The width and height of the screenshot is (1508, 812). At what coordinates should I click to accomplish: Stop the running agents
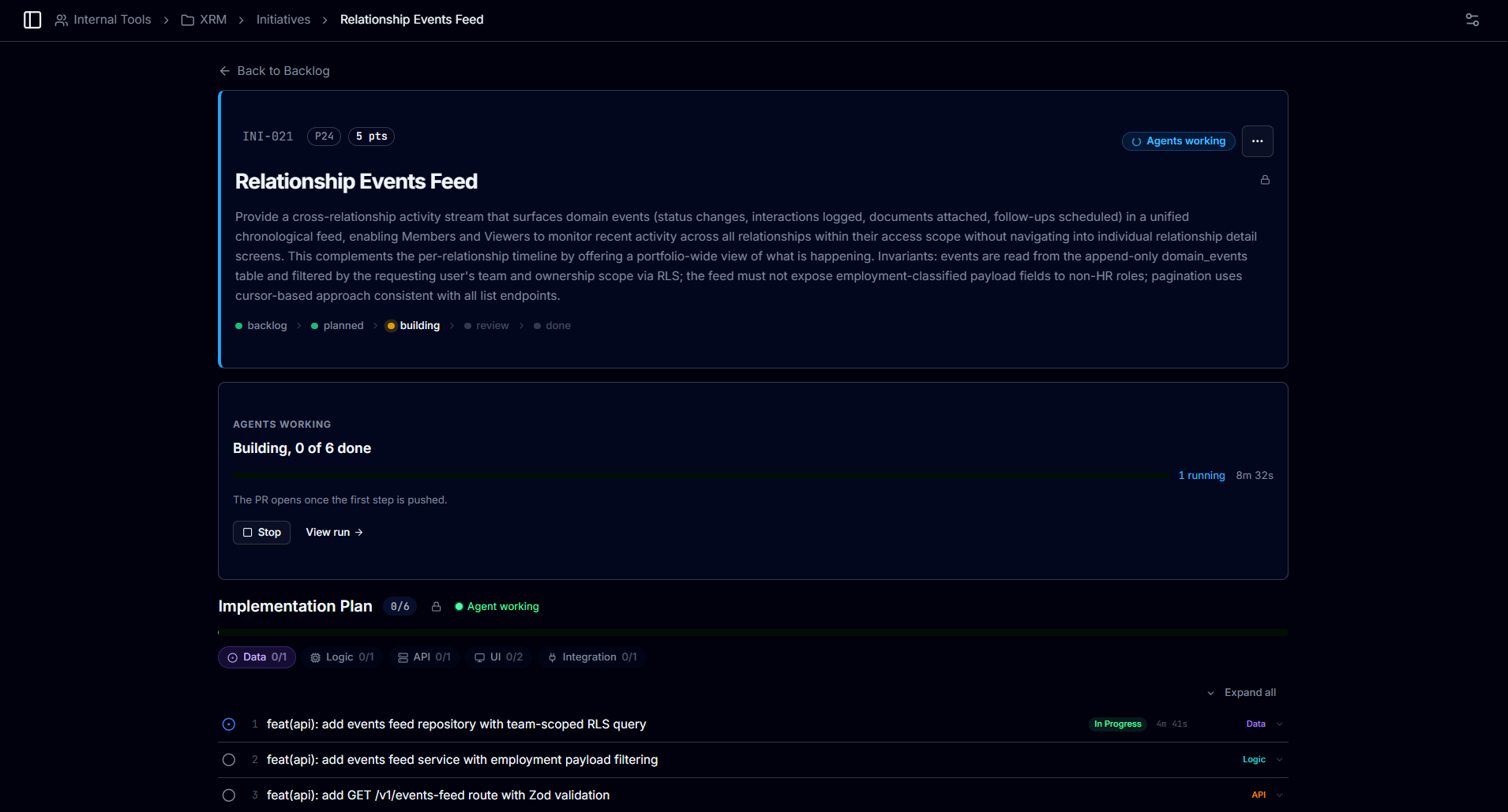(x=261, y=533)
